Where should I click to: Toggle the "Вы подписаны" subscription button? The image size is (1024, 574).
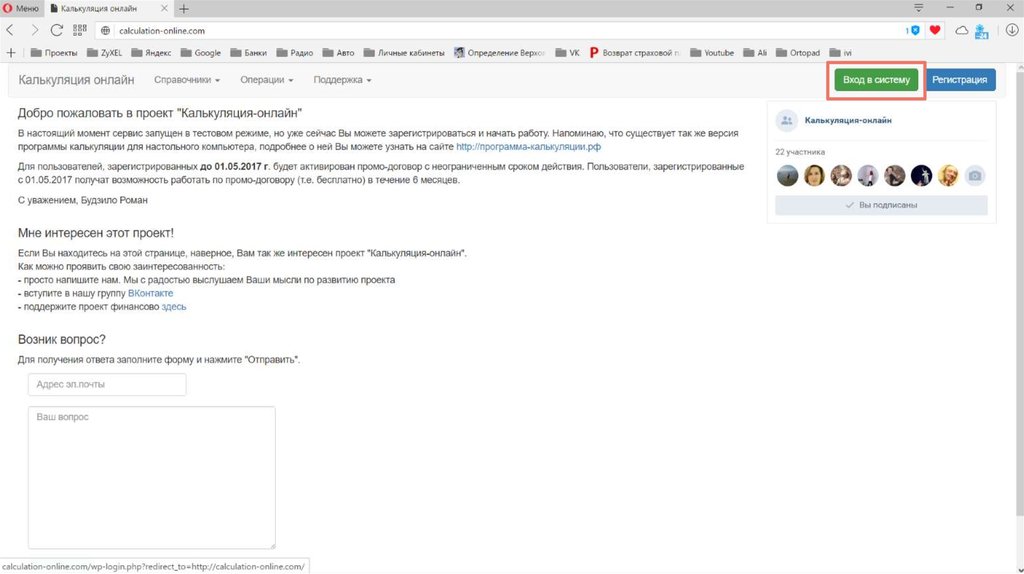click(881, 205)
